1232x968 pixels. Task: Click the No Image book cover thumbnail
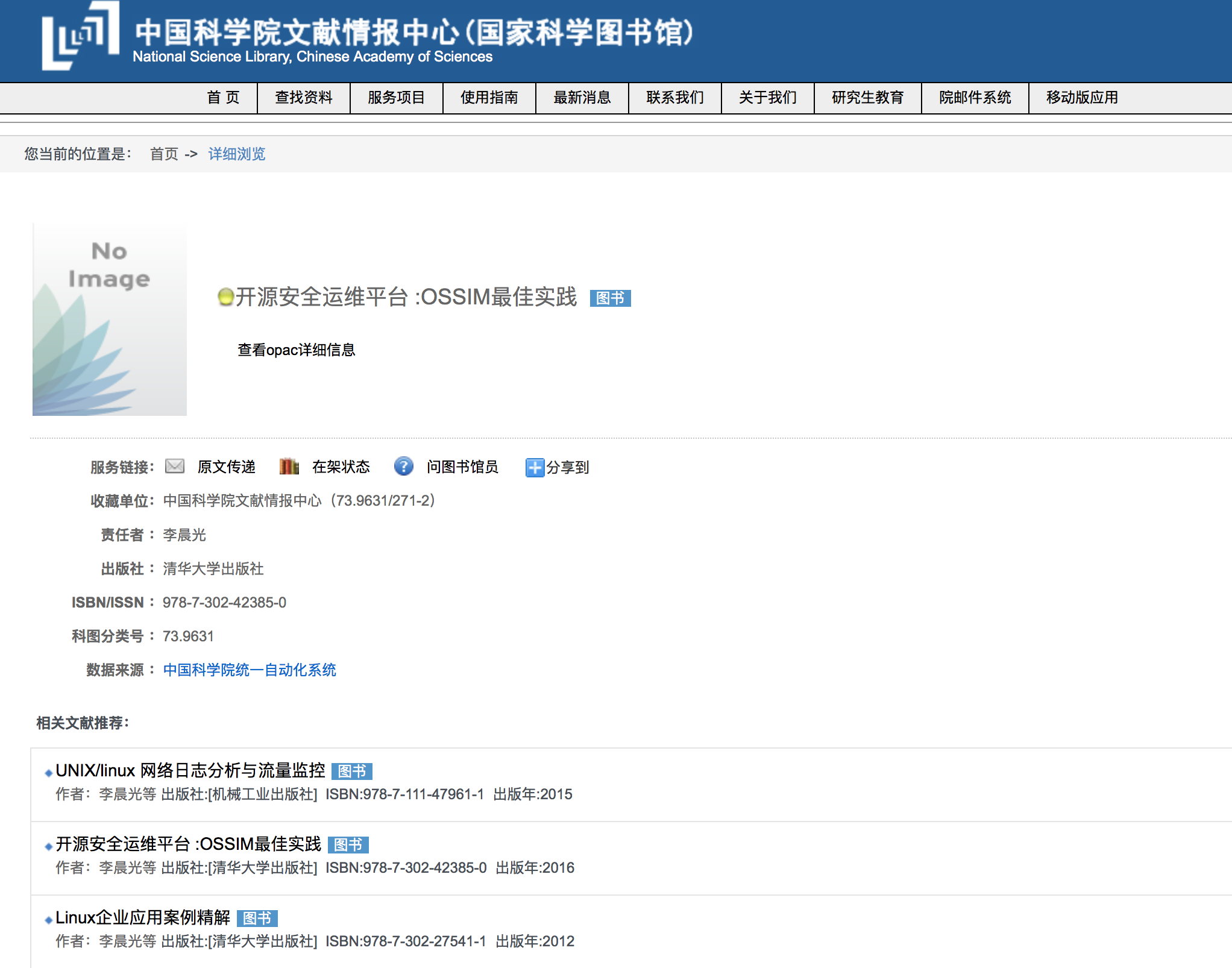(110, 319)
